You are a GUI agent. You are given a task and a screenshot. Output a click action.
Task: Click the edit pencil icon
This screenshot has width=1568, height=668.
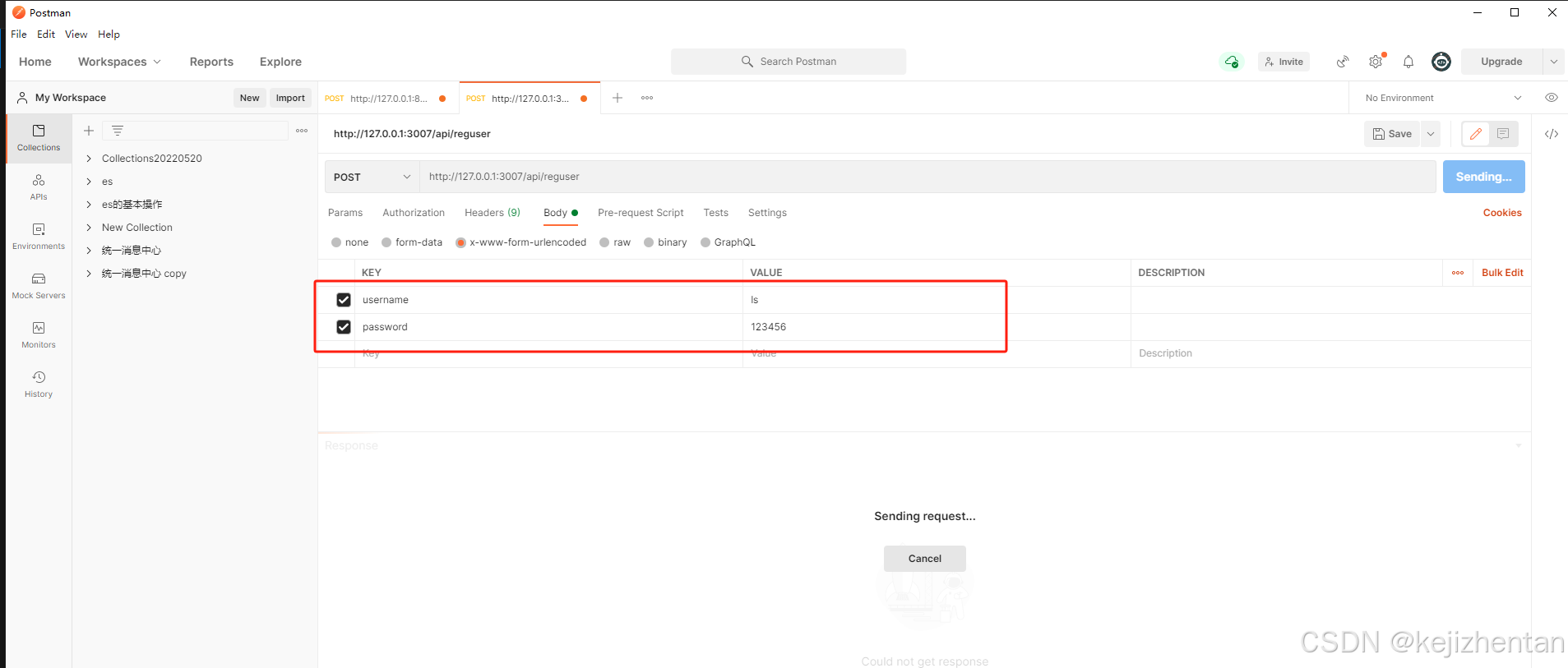(1476, 134)
